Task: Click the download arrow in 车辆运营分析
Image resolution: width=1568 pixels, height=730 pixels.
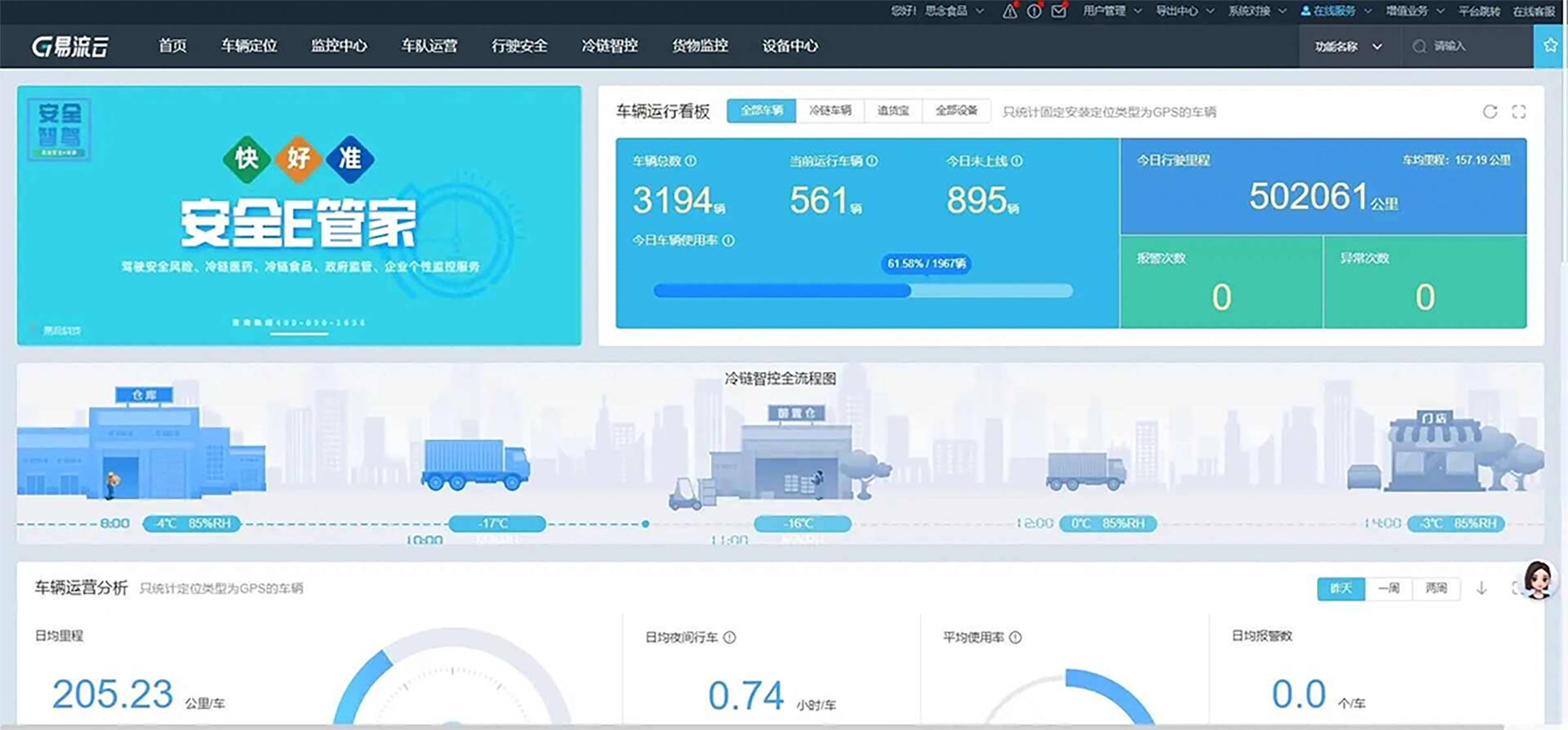Action: coord(1482,588)
